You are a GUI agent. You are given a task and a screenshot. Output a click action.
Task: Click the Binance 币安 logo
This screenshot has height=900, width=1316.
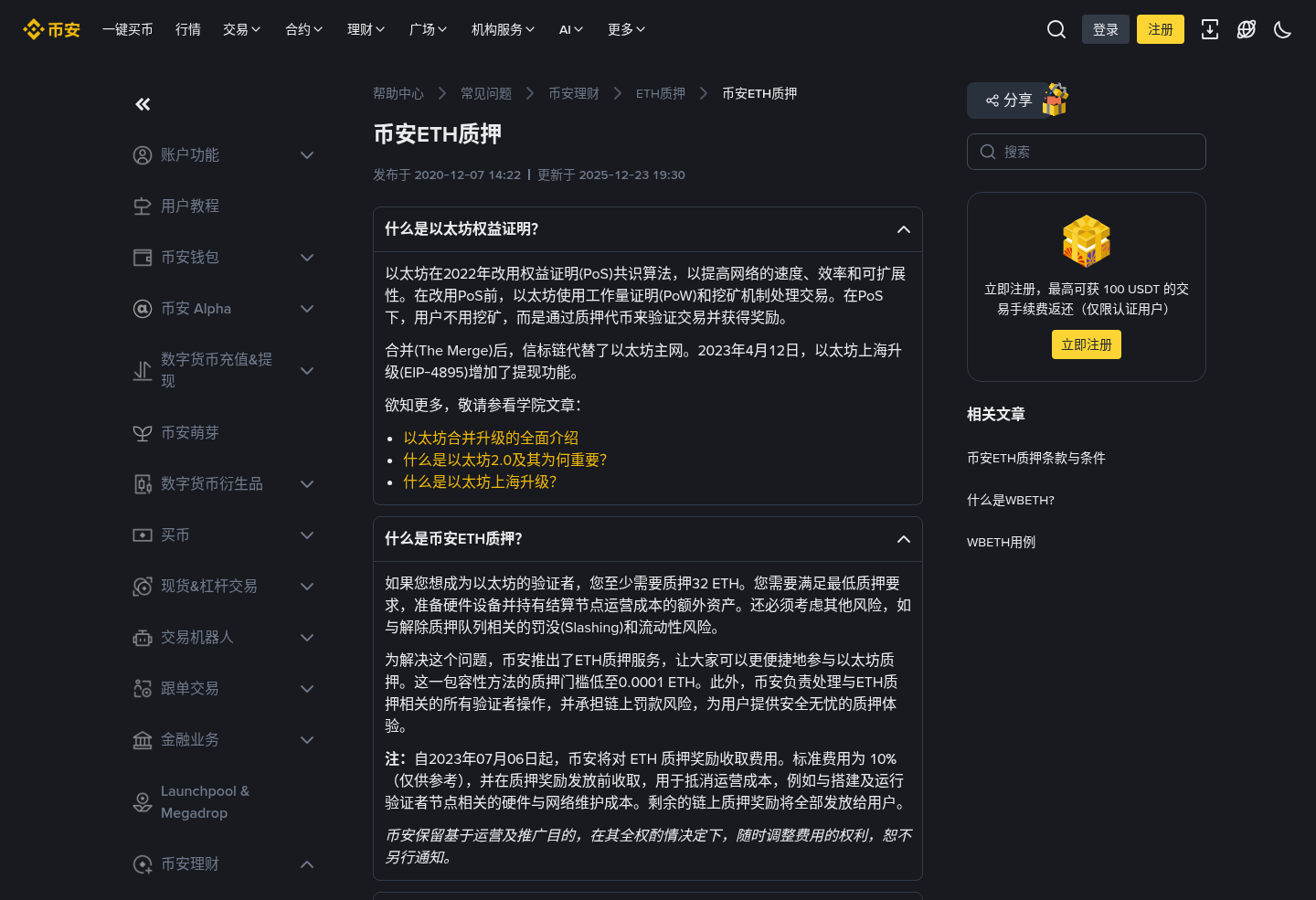click(51, 29)
